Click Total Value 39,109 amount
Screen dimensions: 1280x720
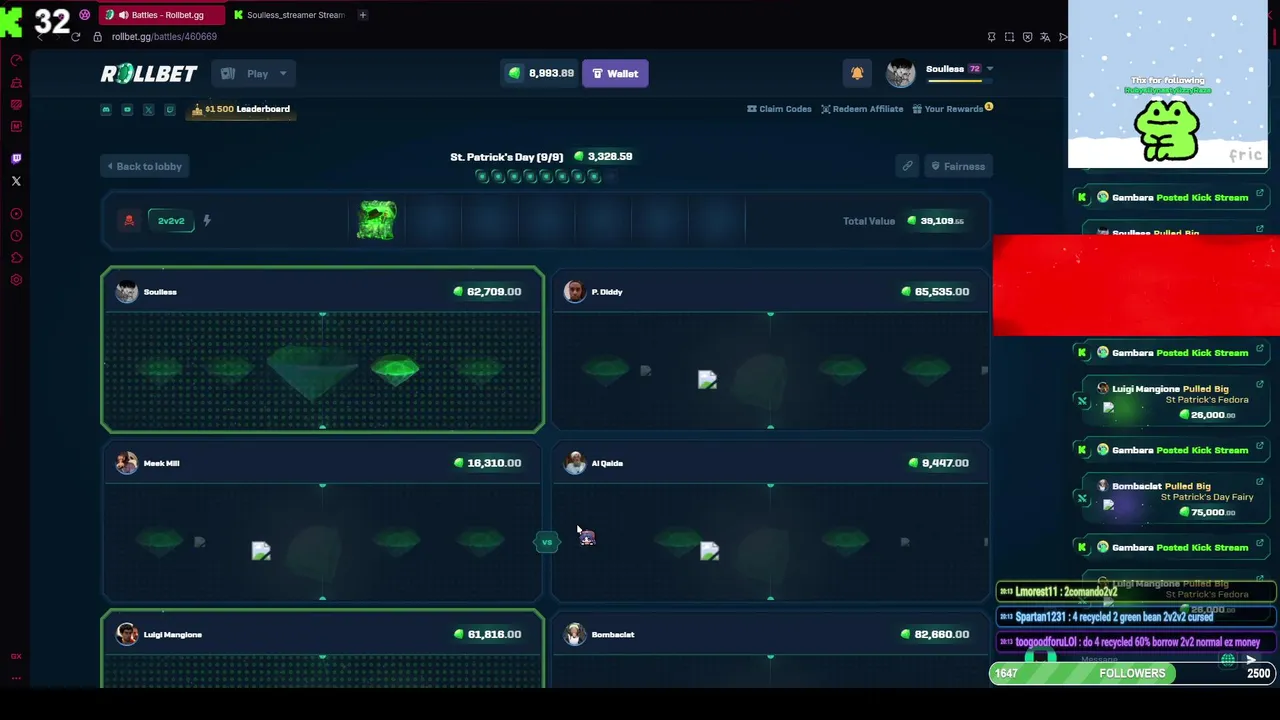click(x=936, y=221)
